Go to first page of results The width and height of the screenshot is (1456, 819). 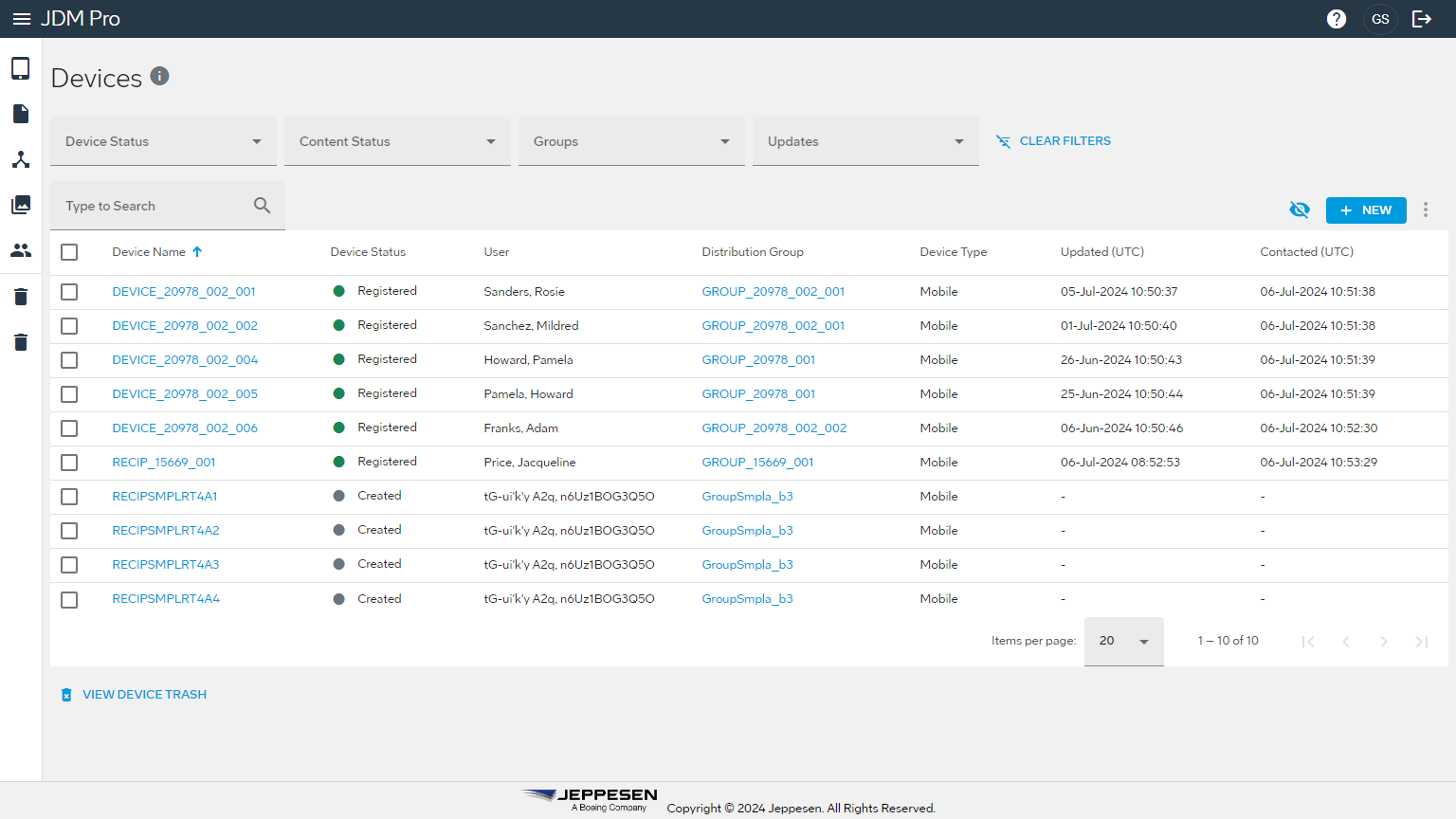[1308, 642]
